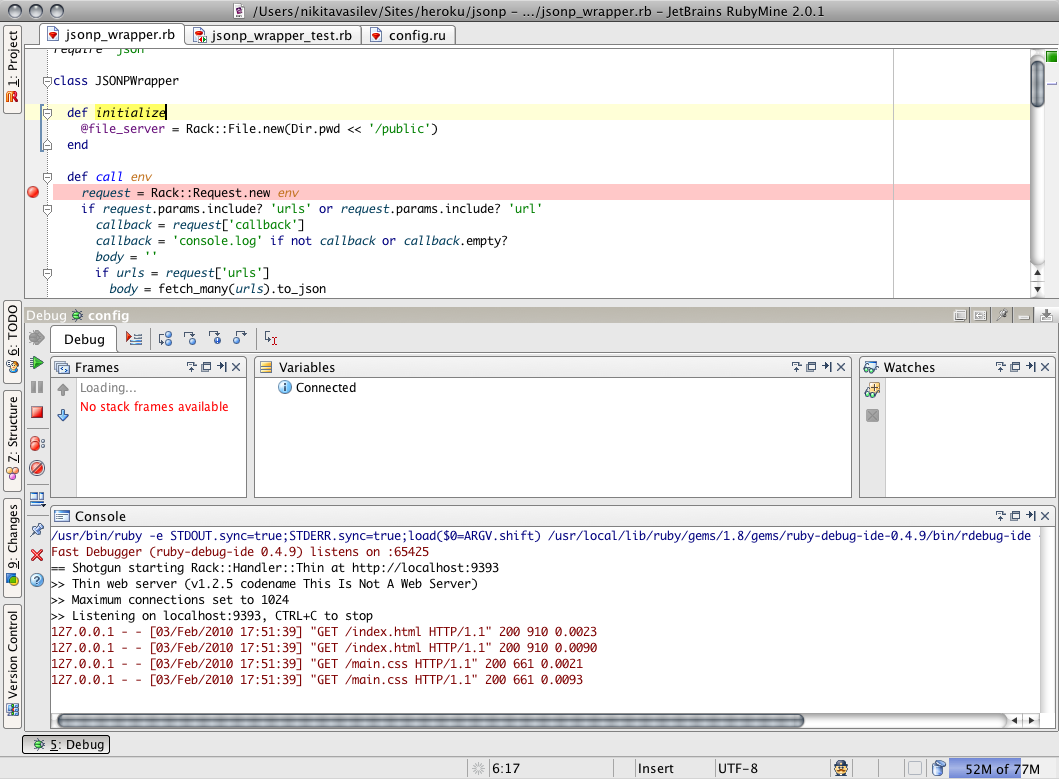Click the Run to Cursor icon
Screen dimensions: 1059x779
click(x=271, y=338)
